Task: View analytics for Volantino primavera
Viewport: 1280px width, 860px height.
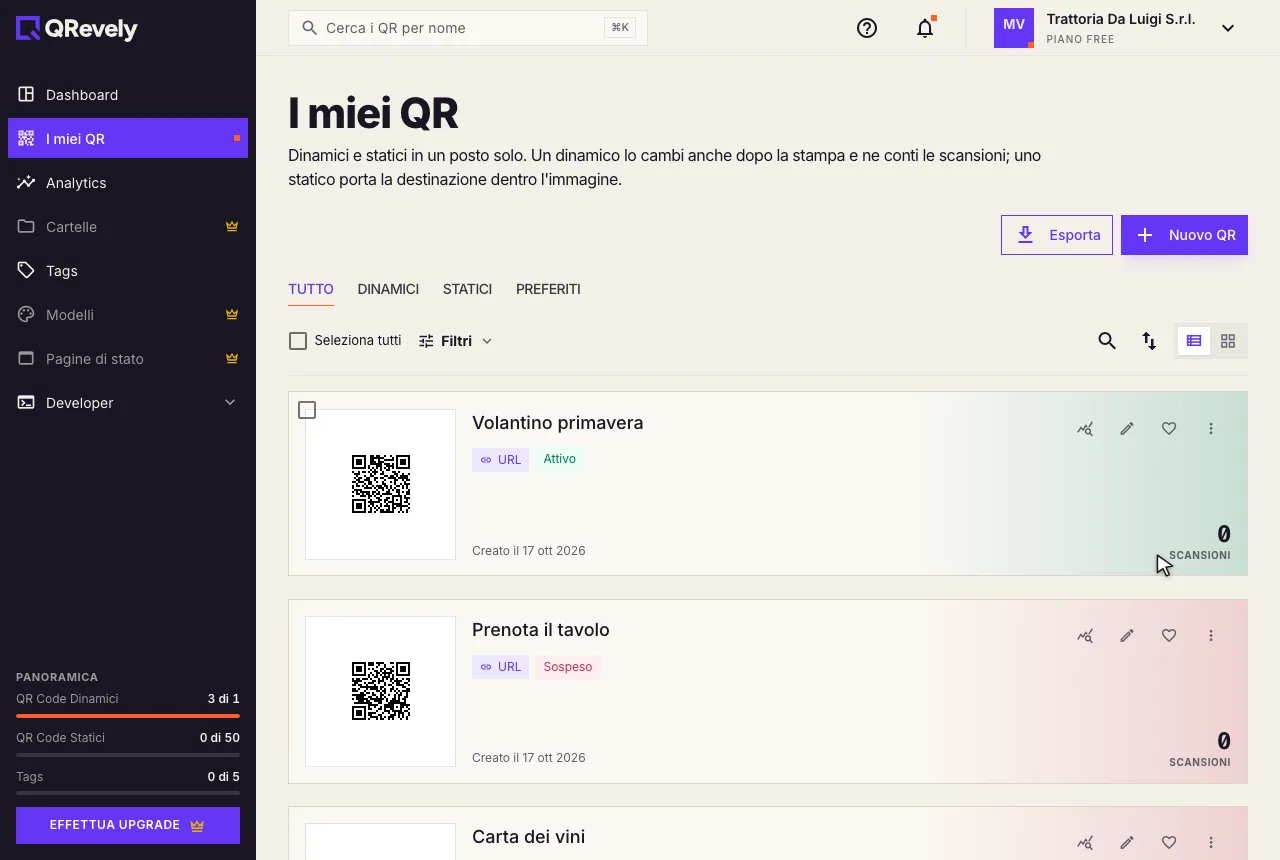Action: (x=1085, y=429)
